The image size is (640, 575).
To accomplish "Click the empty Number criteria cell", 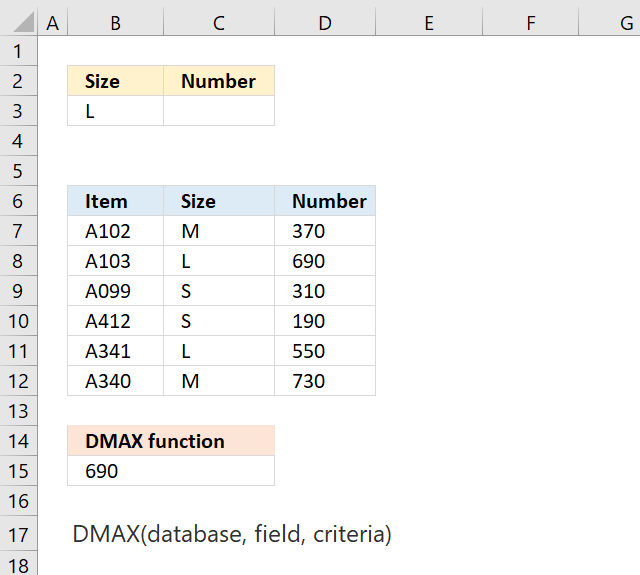I will pyautogui.click(x=219, y=111).
